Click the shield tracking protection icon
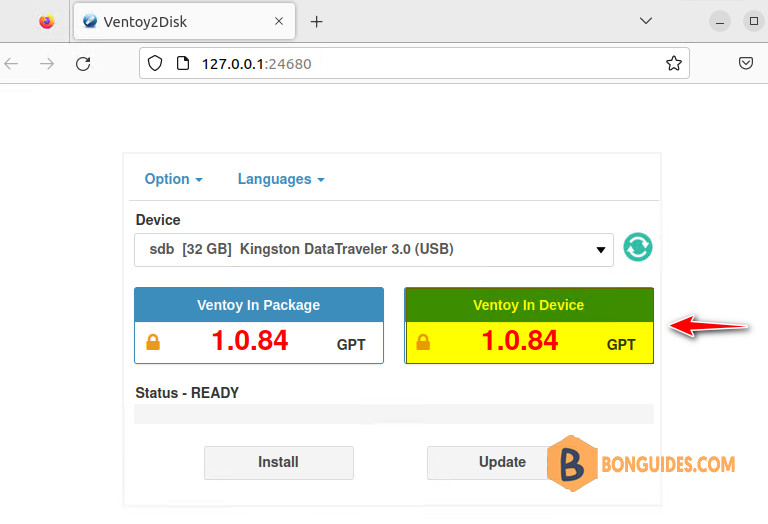 coord(155,63)
